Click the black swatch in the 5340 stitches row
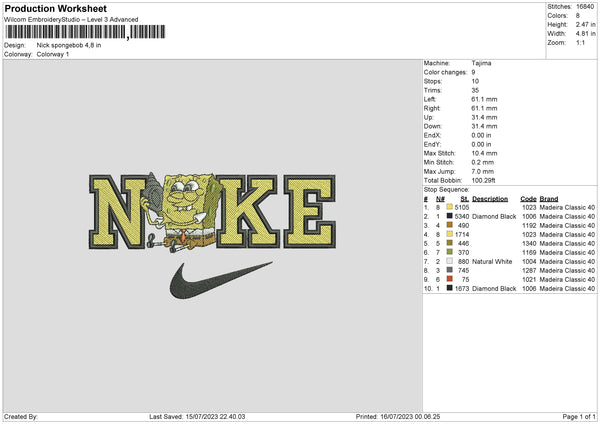 (449, 216)
